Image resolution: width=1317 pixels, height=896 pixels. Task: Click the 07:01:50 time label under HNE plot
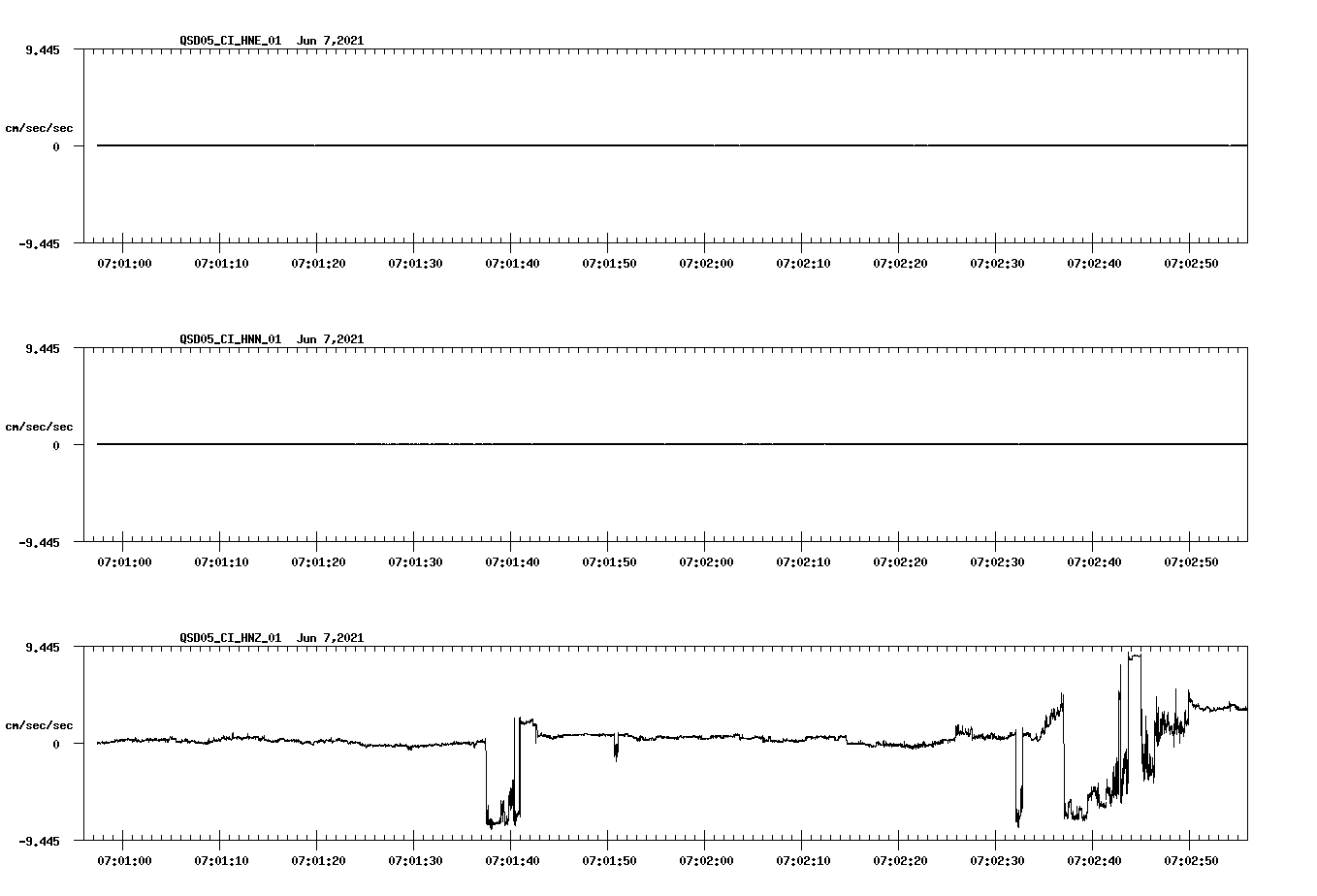(x=609, y=263)
